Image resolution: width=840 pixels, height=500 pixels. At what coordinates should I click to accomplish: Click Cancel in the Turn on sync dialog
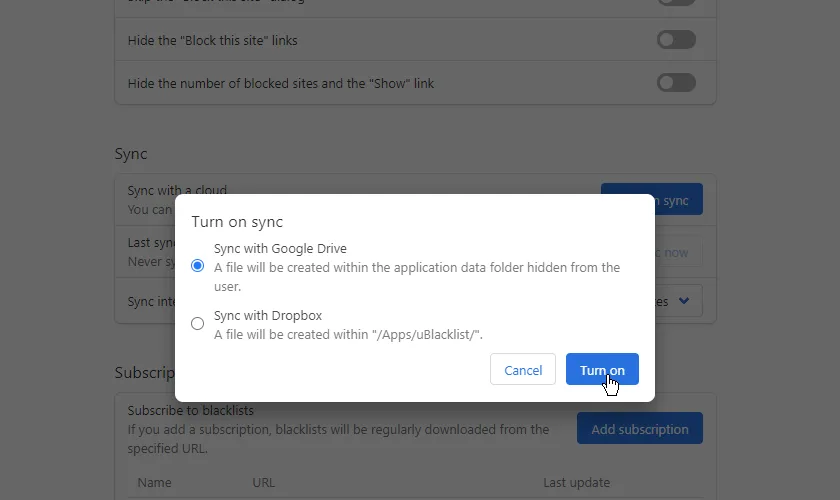(523, 370)
